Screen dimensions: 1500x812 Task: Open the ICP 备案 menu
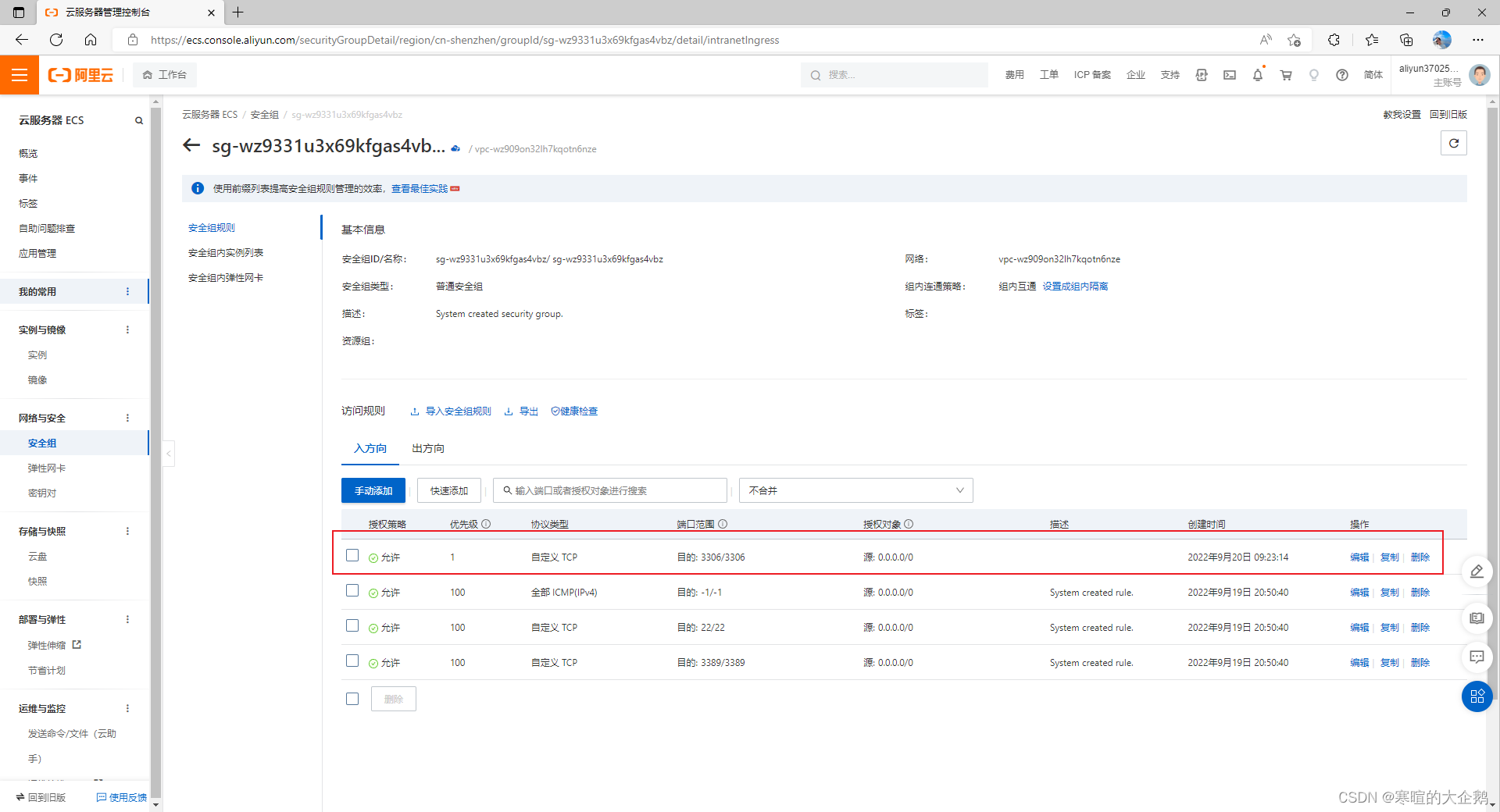point(1092,75)
